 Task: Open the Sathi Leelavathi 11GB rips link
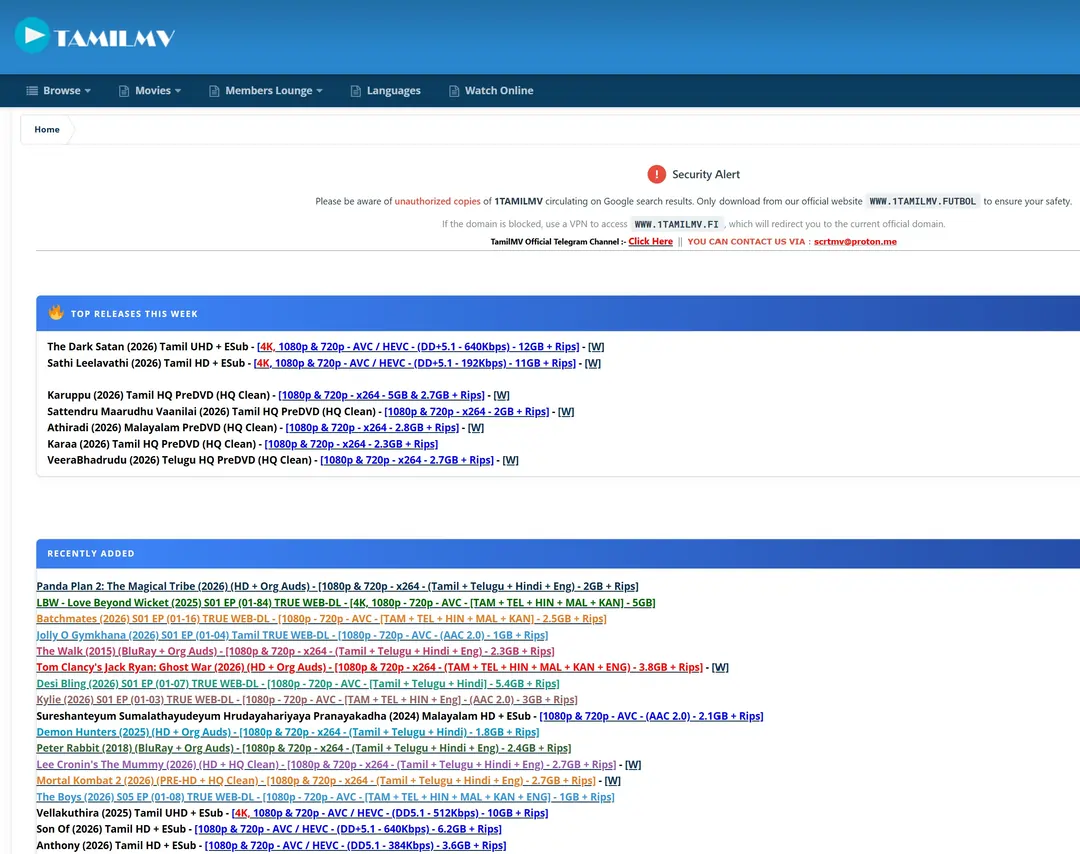click(x=415, y=363)
